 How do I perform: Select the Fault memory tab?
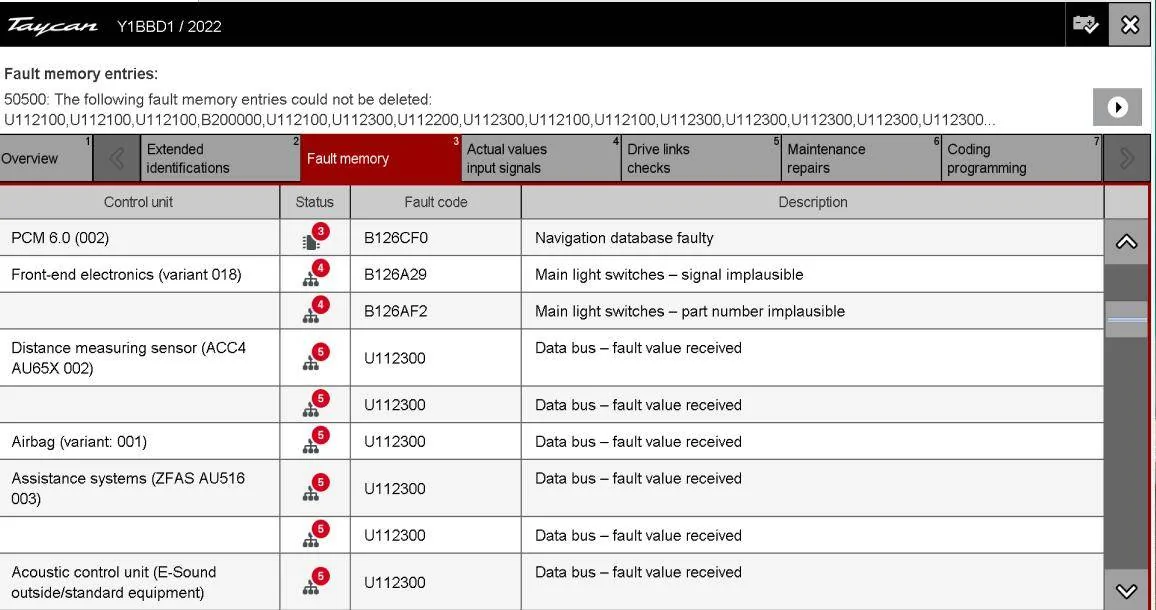click(380, 159)
